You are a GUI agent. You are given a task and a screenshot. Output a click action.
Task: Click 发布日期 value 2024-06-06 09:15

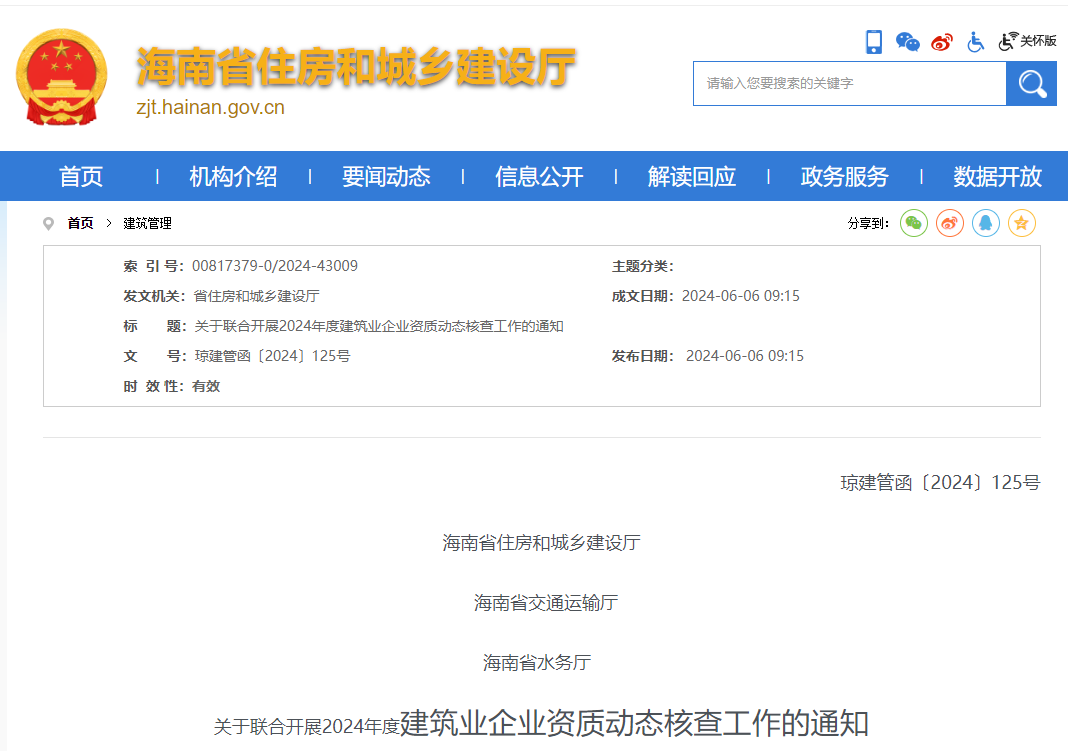click(x=744, y=356)
